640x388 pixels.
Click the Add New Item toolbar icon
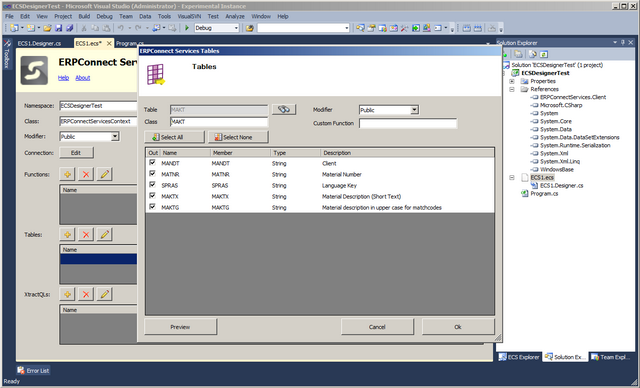(31, 28)
